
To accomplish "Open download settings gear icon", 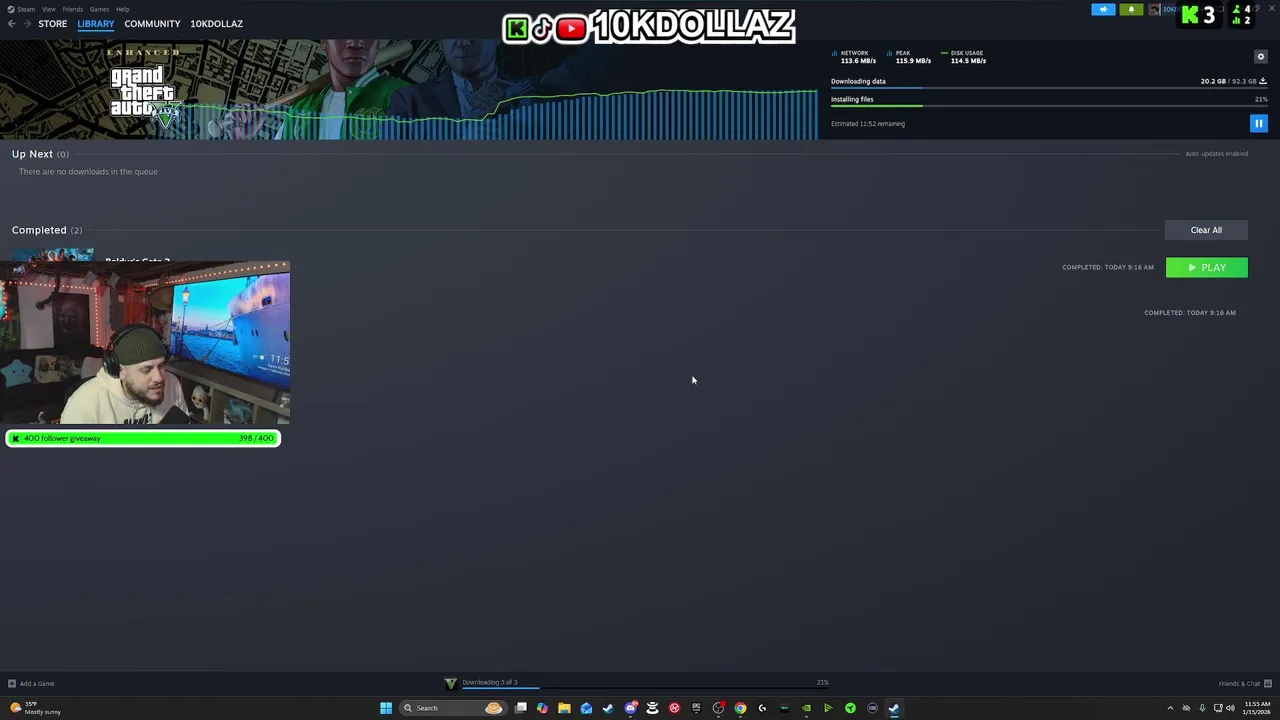I will [x=1260, y=56].
